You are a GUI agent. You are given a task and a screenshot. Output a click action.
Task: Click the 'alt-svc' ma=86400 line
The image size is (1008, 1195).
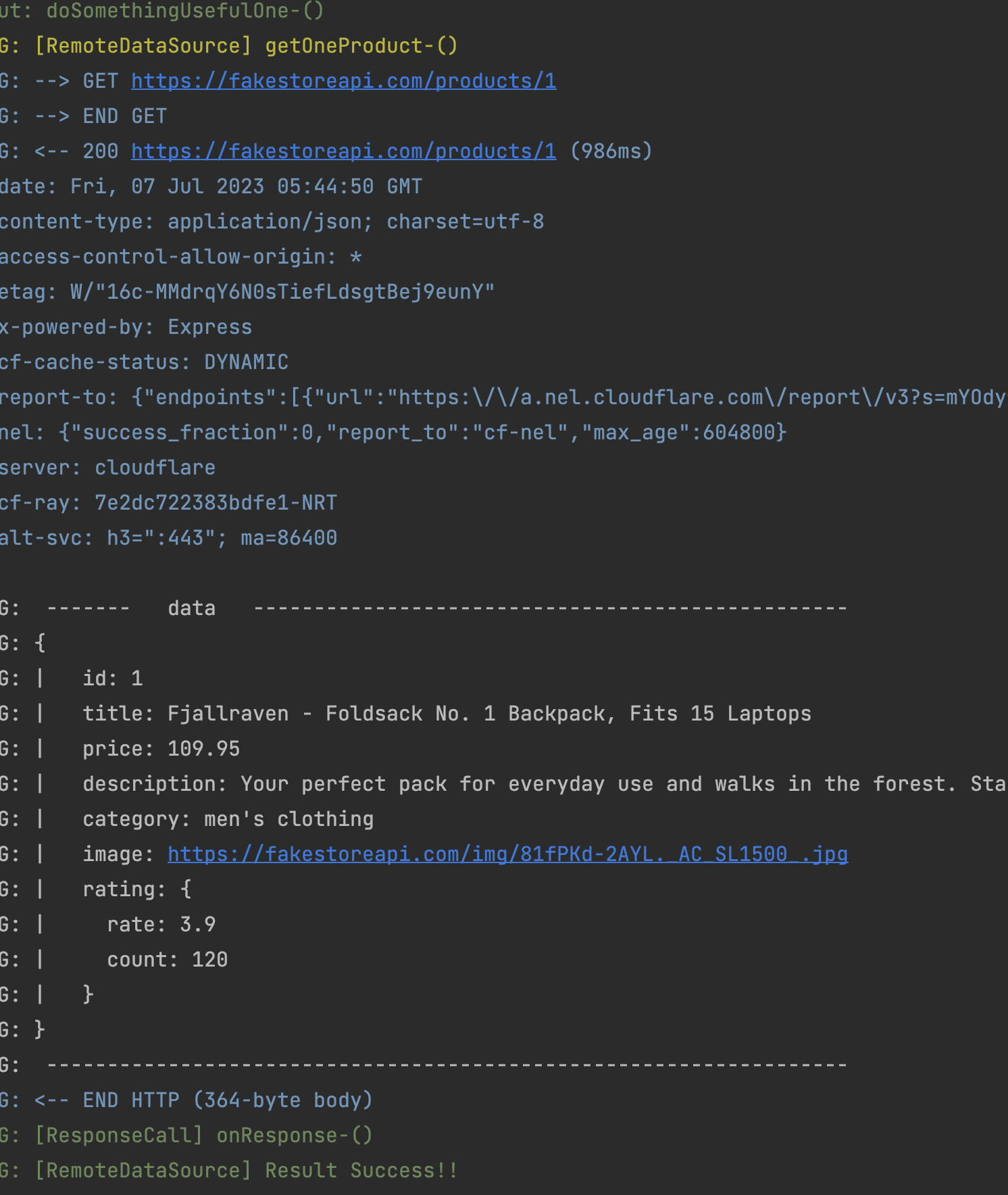tap(168, 538)
